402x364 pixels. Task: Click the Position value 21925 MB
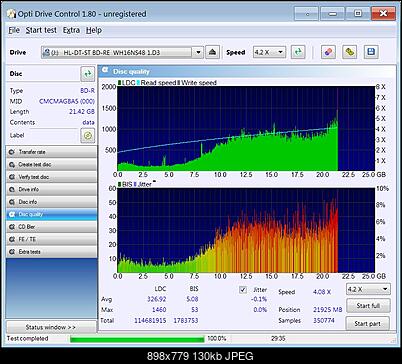click(328, 310)
